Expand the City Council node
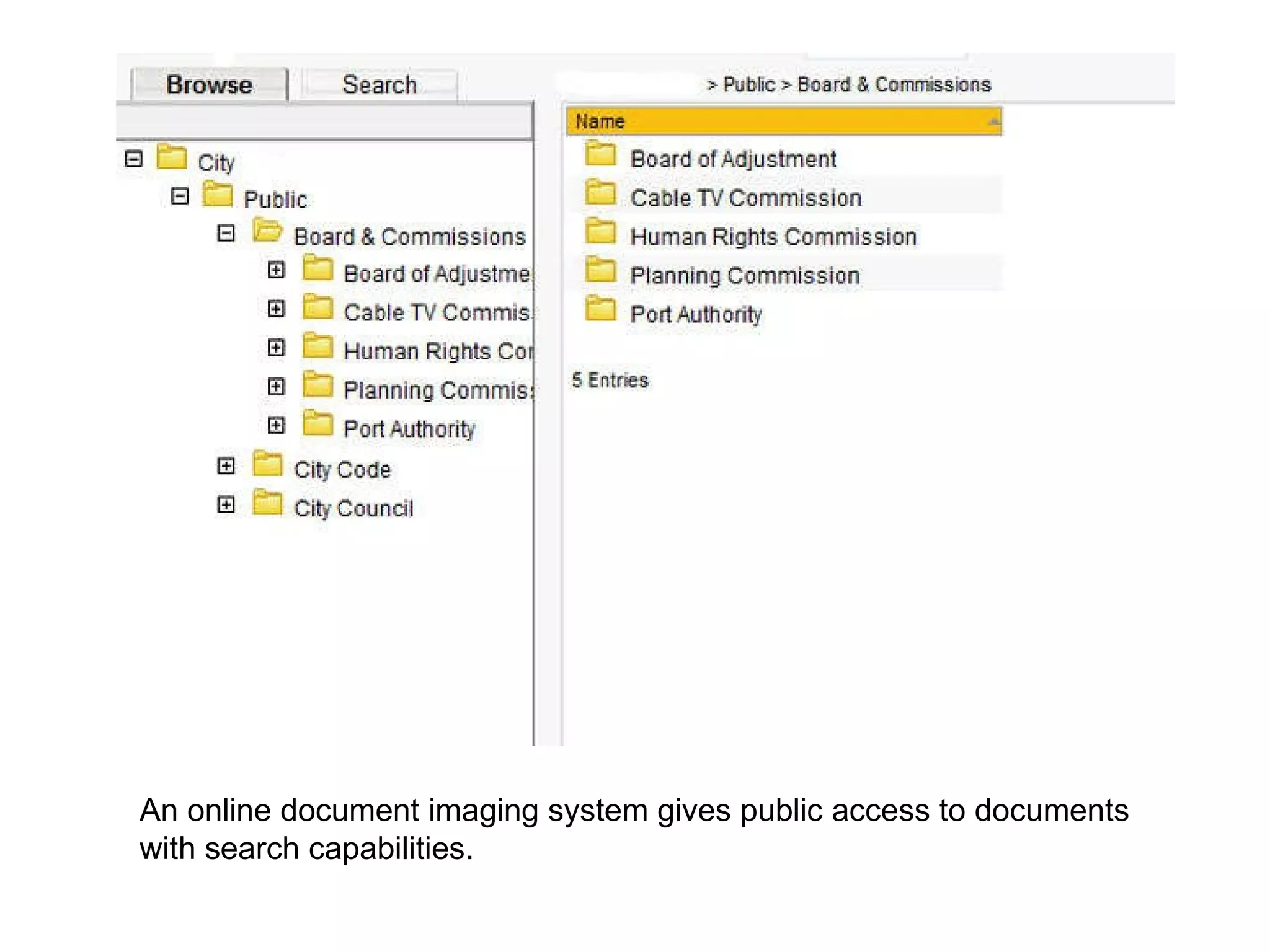This screenshot has width=1270, height=952. (x=226, y=505)
